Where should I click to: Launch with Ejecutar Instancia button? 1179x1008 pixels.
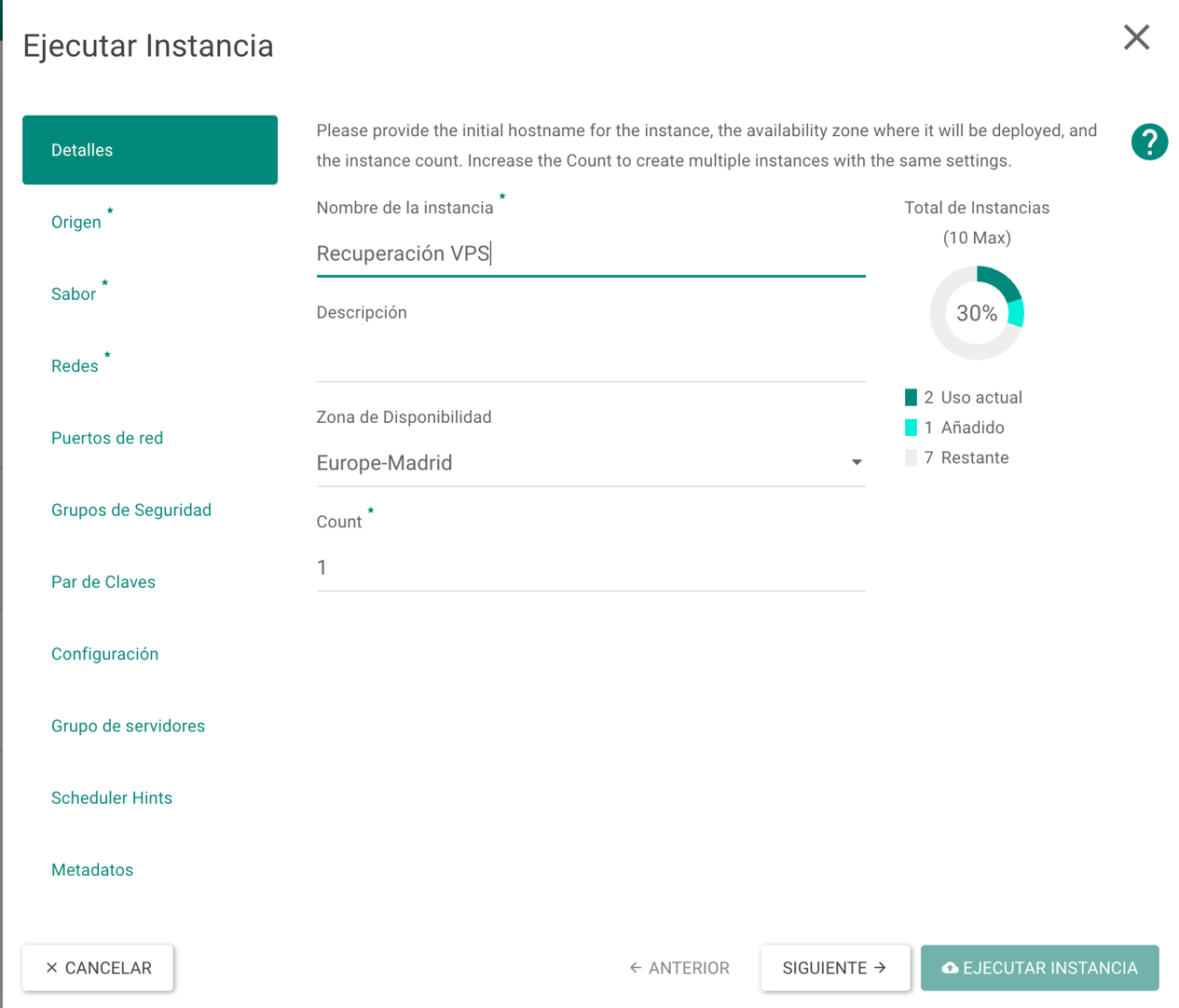1039,968
